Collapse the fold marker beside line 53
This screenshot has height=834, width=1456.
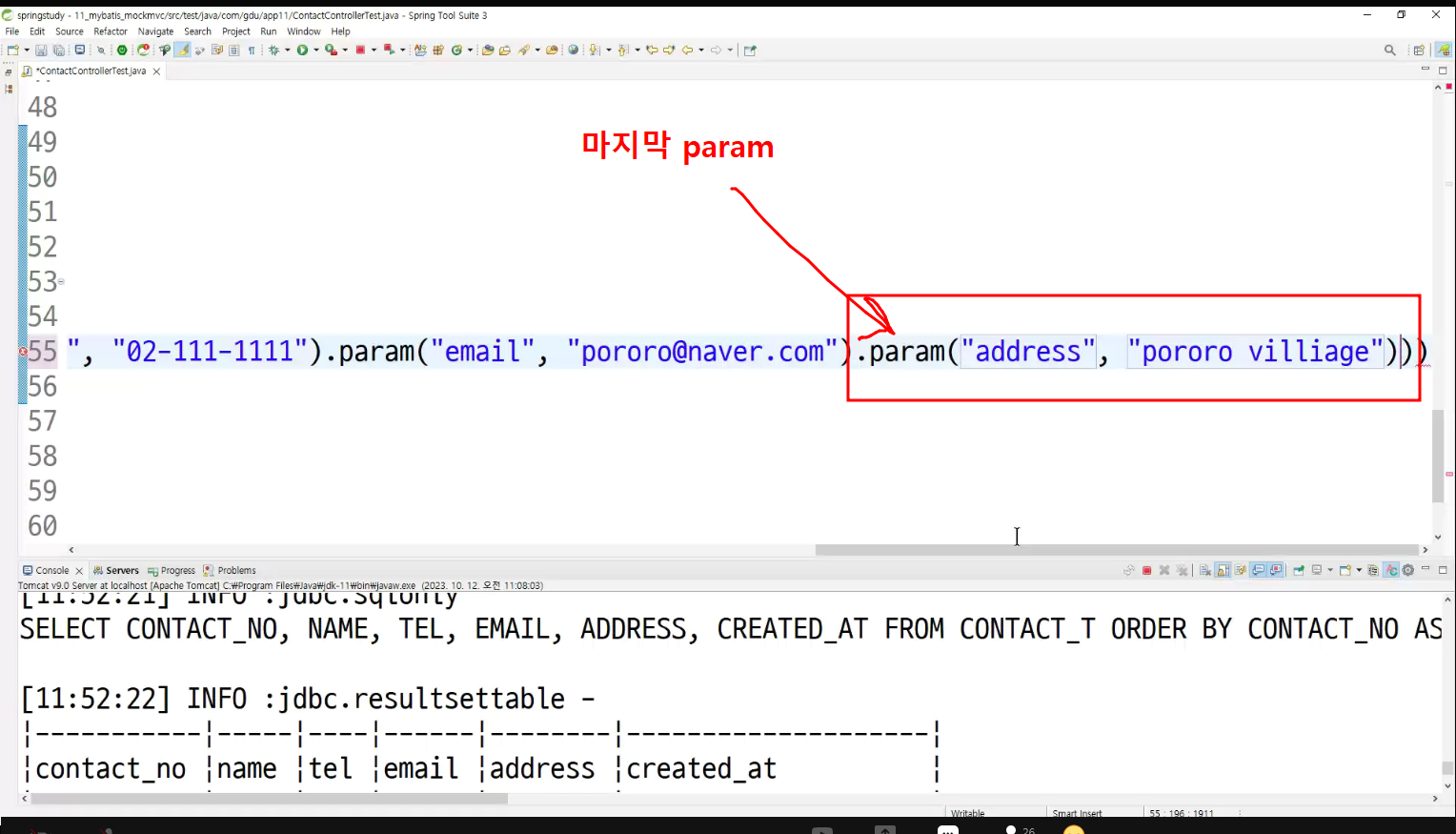(61, 281)
